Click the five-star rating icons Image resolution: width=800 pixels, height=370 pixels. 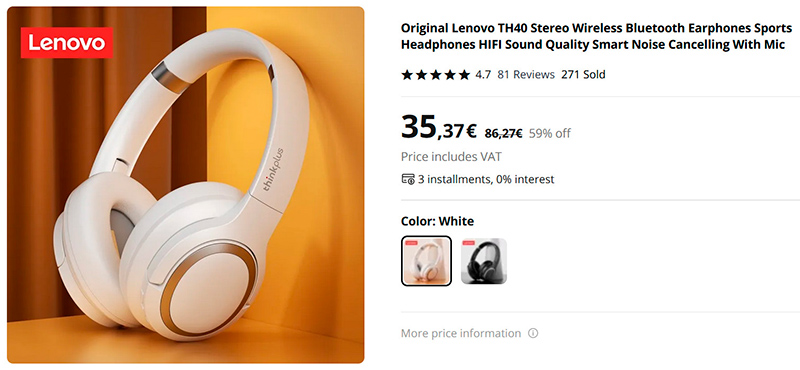coord(435,75)
